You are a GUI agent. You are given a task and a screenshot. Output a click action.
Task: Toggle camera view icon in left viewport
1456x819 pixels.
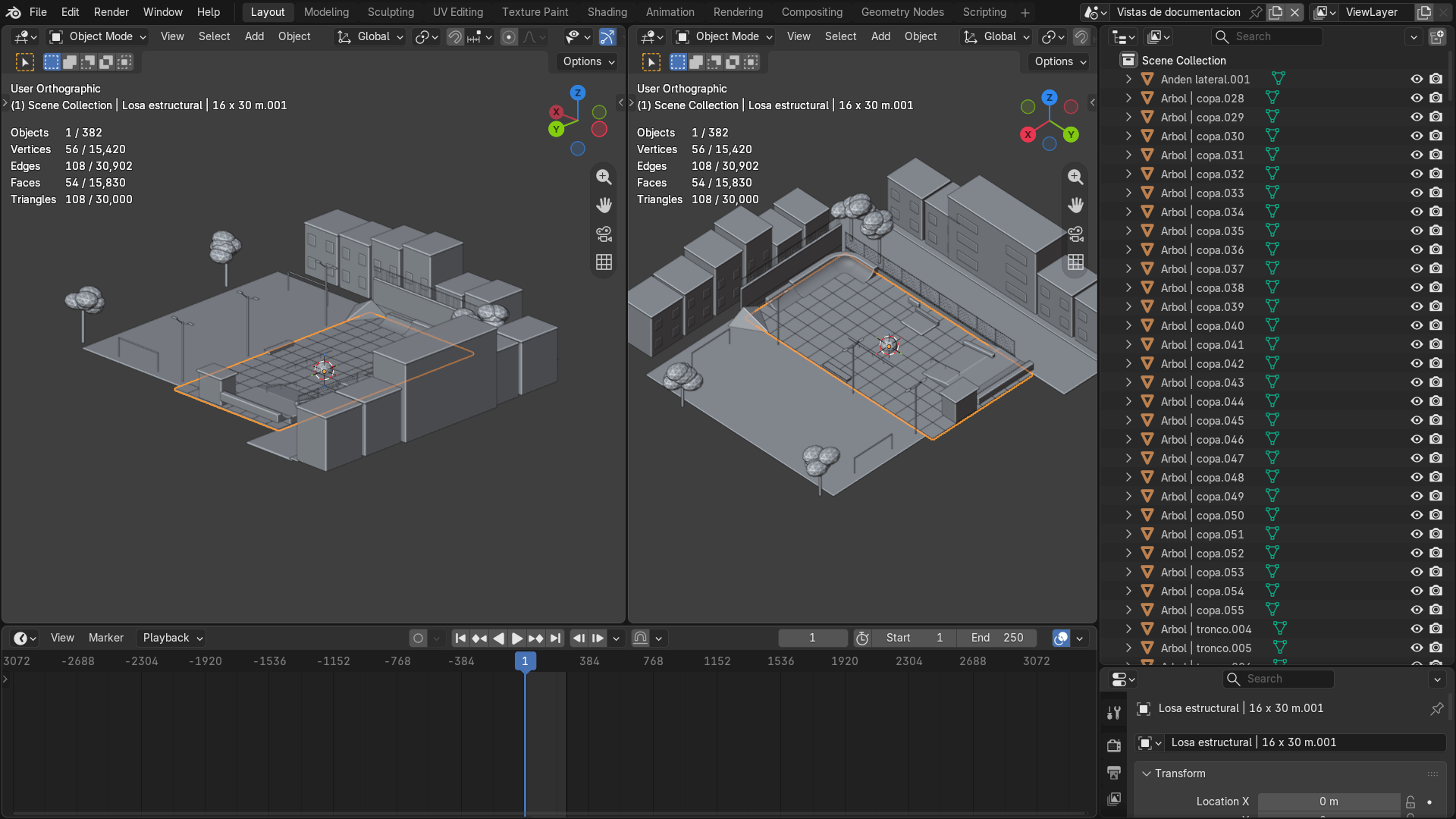pos(604,234)
